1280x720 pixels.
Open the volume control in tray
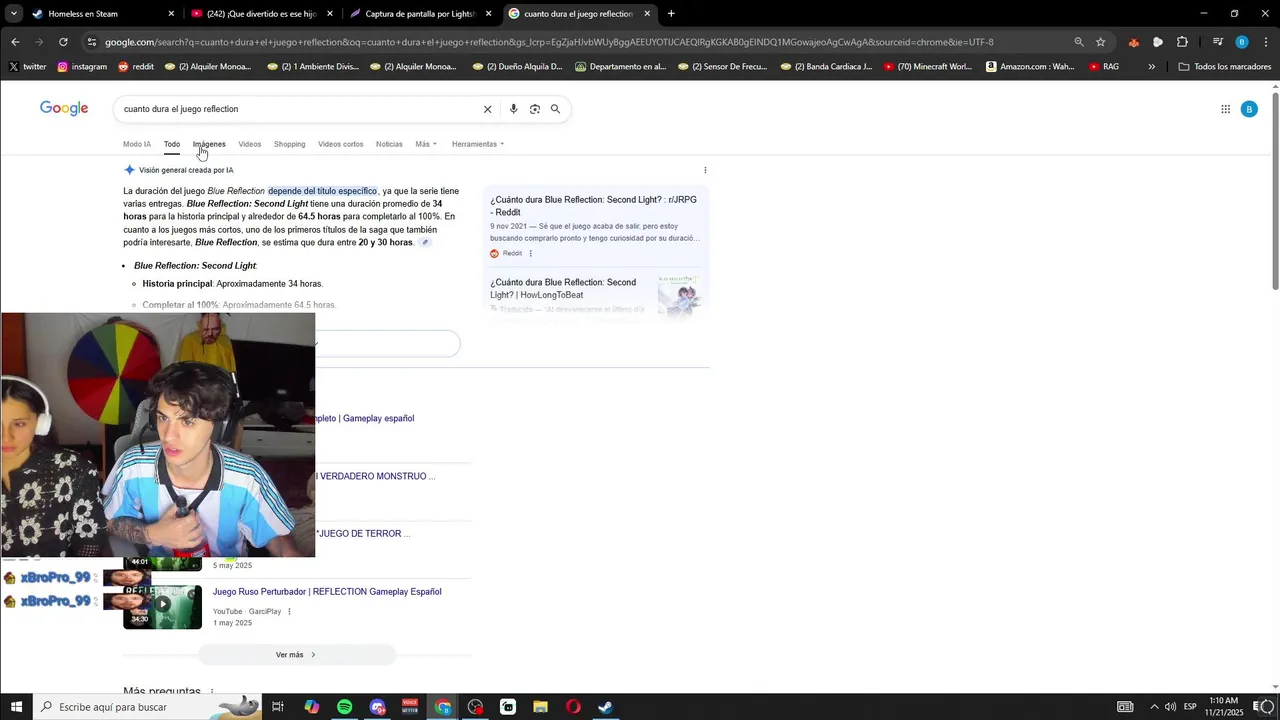coord(1170,707)
